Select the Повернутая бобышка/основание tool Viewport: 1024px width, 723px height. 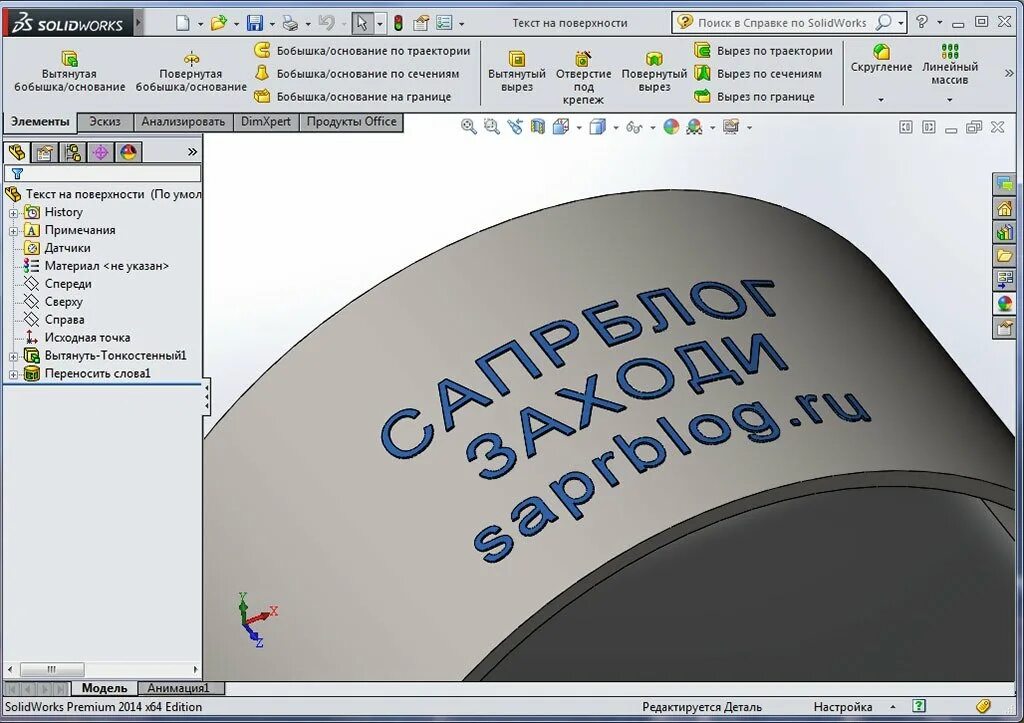point(191,72)
